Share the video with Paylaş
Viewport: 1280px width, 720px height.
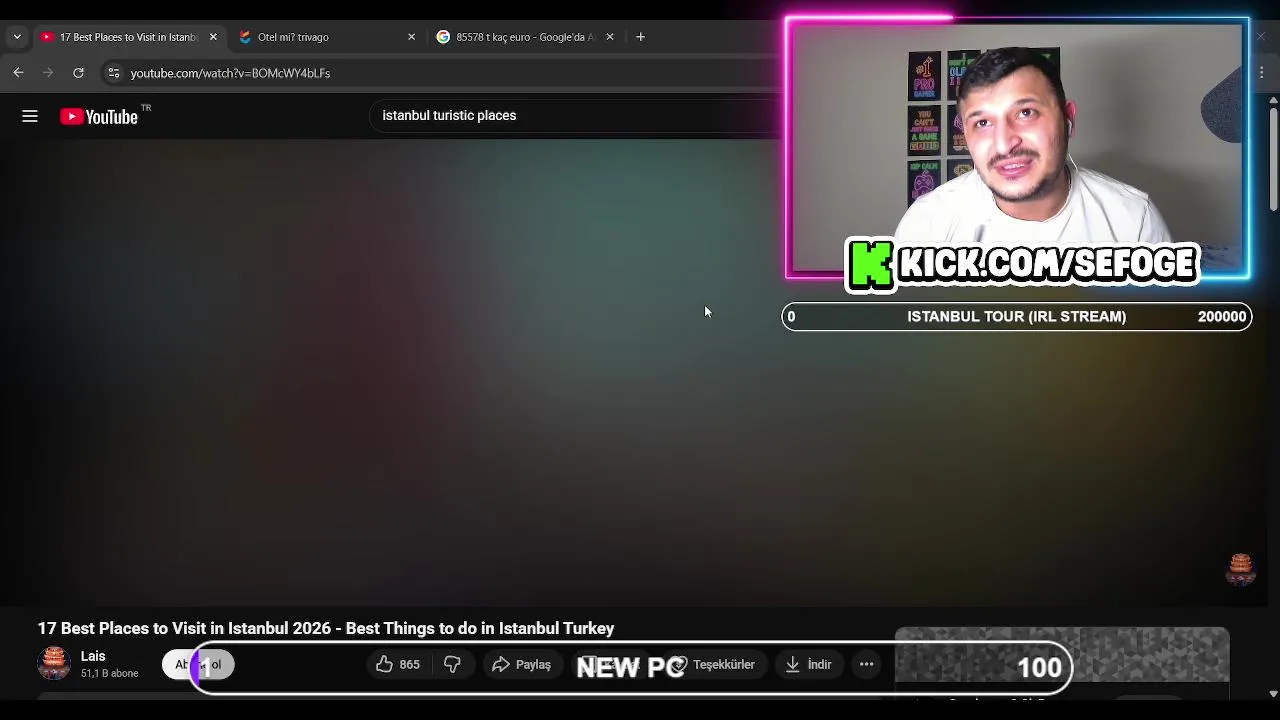(522, 664)
